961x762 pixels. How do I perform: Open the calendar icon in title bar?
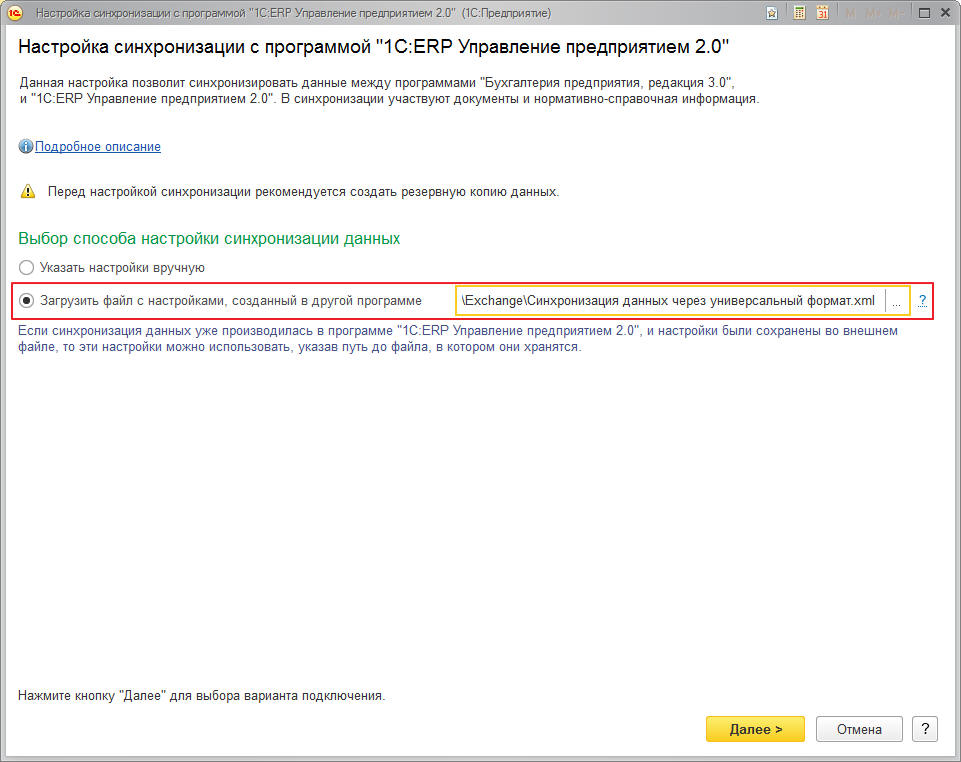(x=822, y=13)
